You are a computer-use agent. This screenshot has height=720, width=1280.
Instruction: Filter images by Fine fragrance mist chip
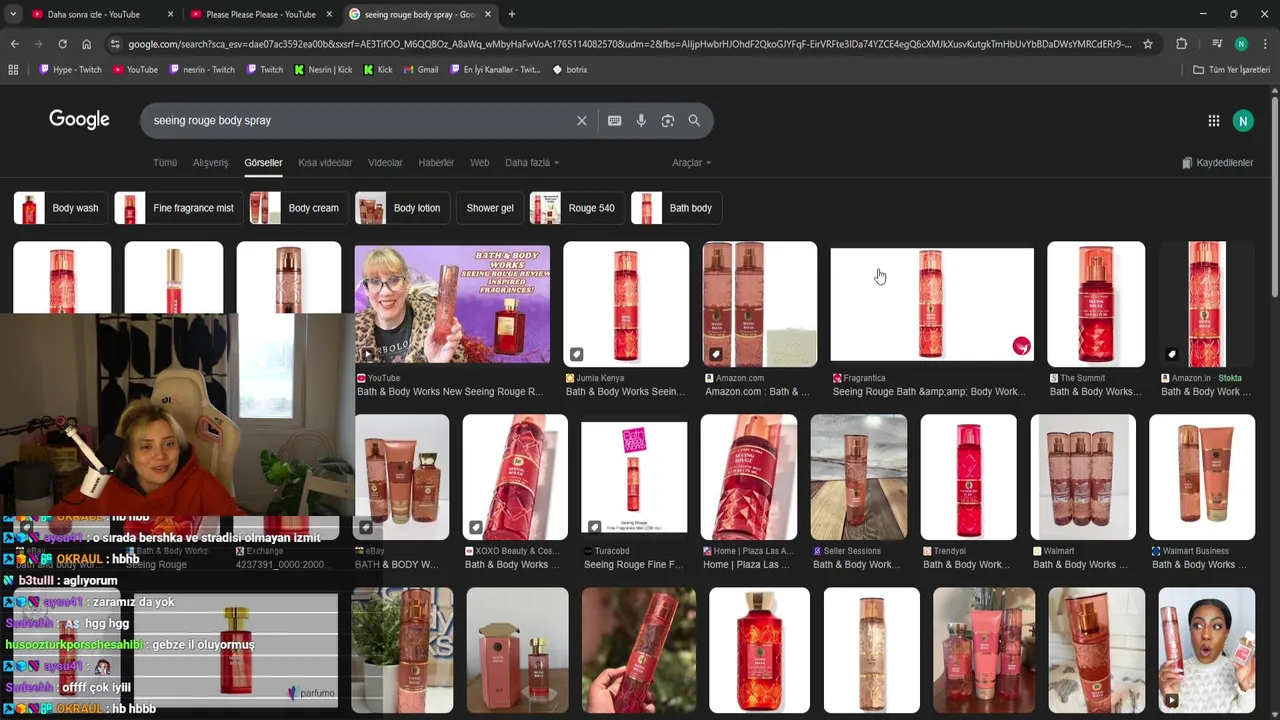click(180, 208)
